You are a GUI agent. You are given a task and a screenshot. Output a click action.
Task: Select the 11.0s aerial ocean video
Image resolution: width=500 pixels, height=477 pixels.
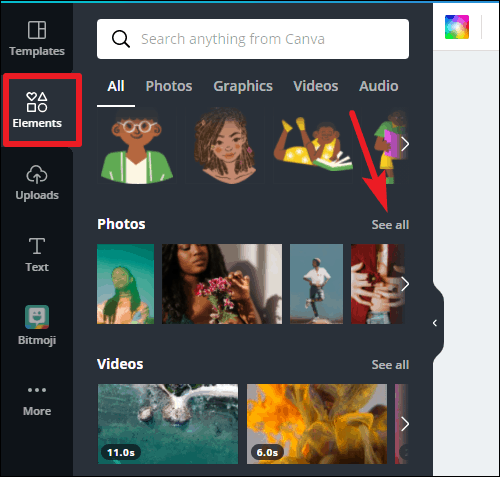168,424
